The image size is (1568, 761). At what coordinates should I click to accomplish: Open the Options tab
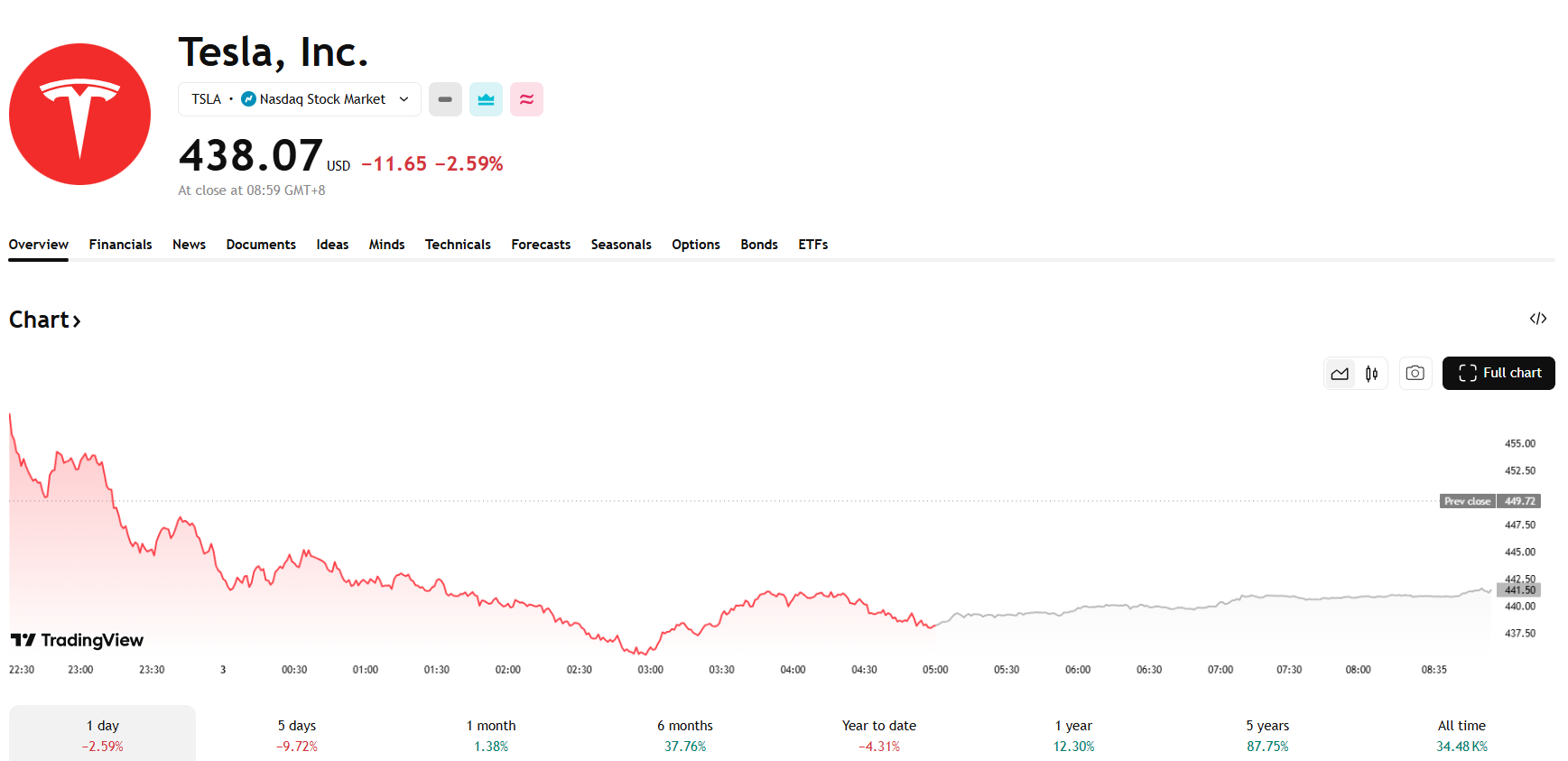[696, 245]
